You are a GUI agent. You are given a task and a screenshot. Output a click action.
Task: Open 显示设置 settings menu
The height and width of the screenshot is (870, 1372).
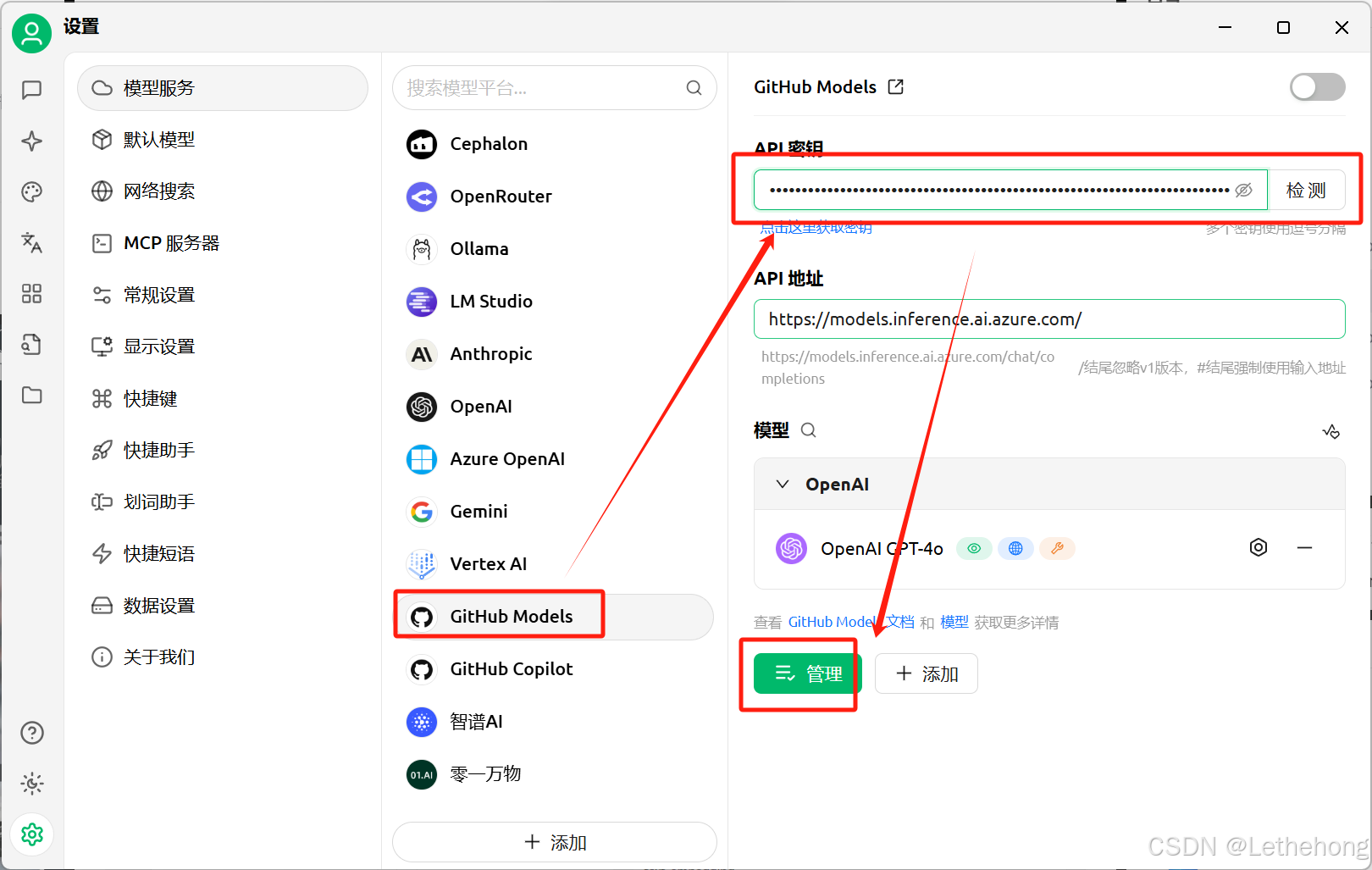click(x=223, y=346)
